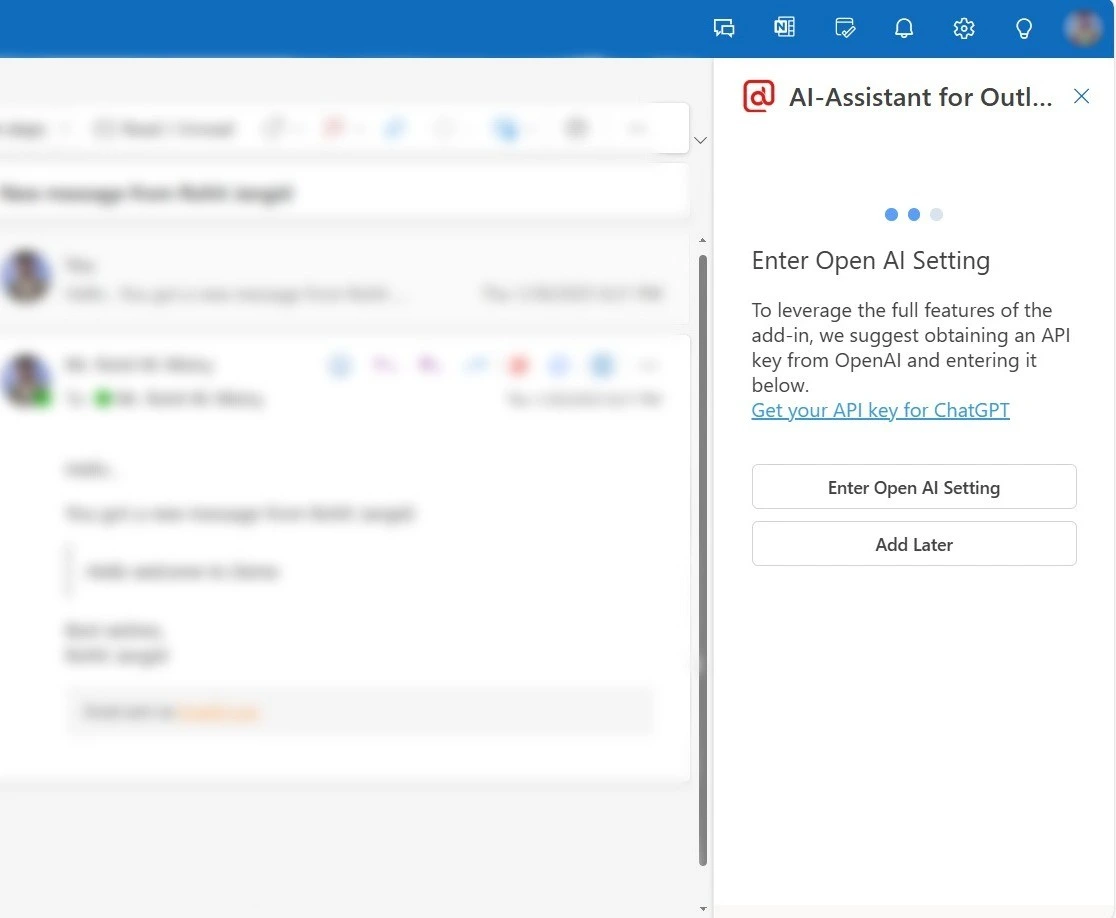Close the AI-Assistant for Outlook pane
The width and height of the screenshot is (1116, 918).
tap(1081, 96)
